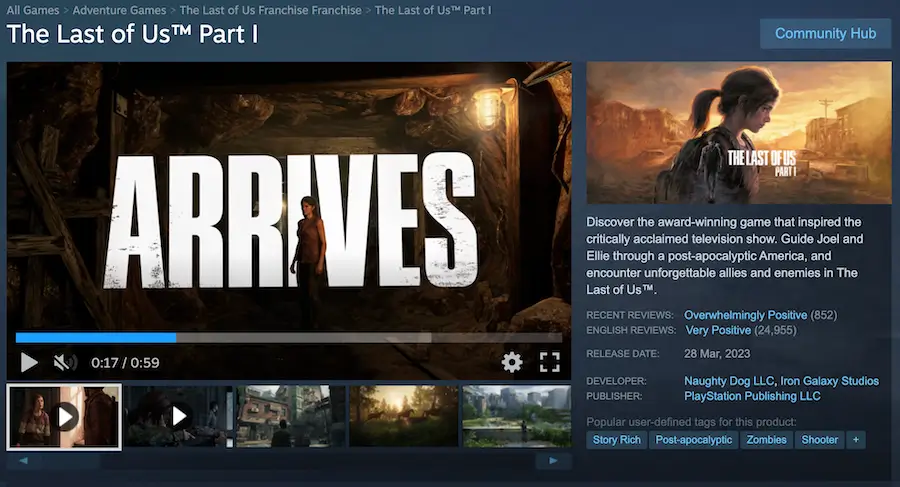This screenshot has height=487, width=900.
Task: Expand tags with the plus button
Action: 856,440
